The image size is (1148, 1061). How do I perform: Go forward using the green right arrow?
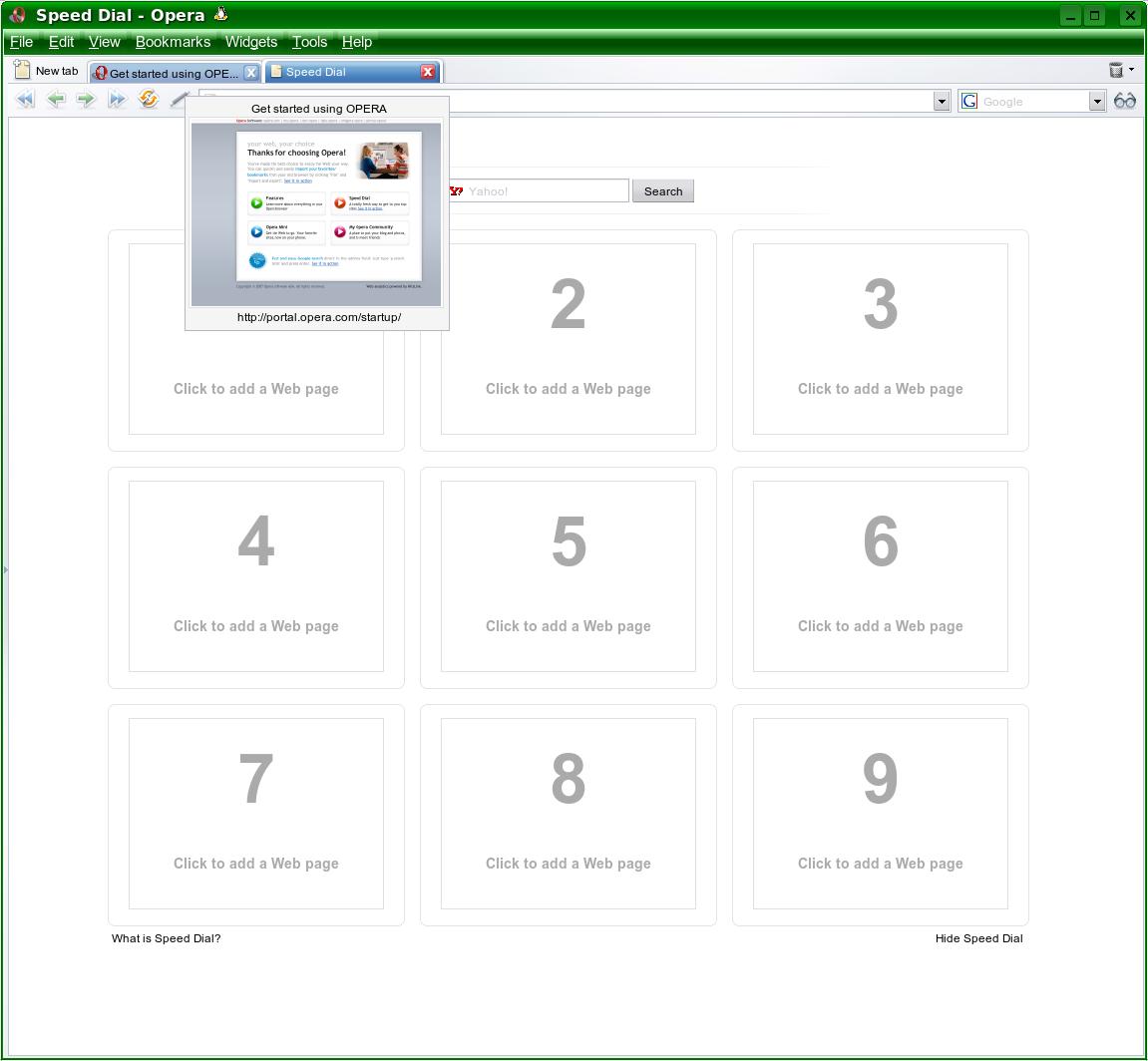point(87,99)
